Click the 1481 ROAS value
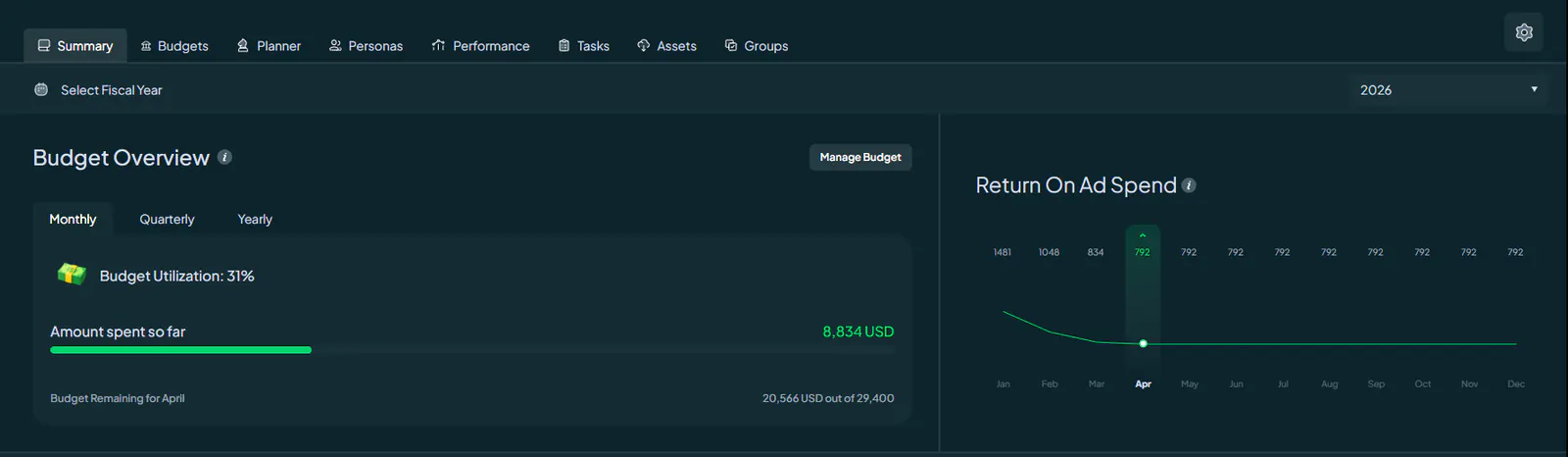This screenshot has width=1568, height=457. 1003,252
